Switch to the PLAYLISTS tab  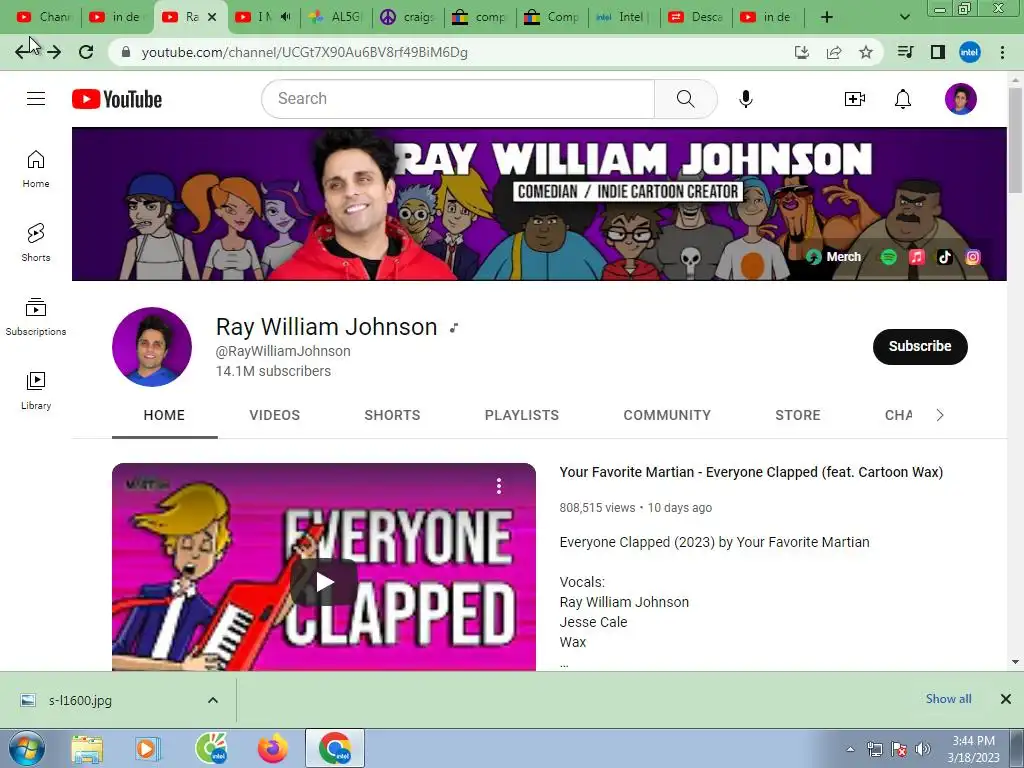tap(522, 415)
